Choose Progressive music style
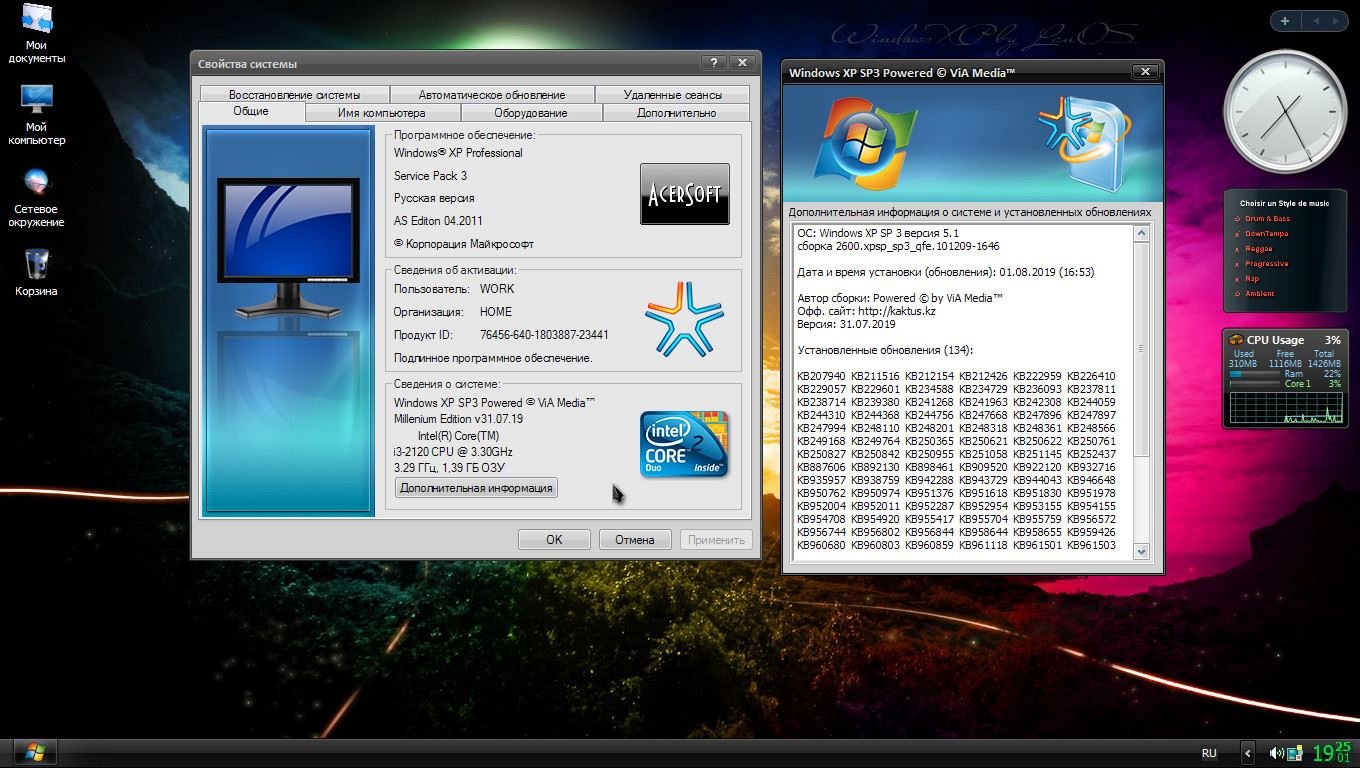1360x768 pixels. [x=1266, y=264]
